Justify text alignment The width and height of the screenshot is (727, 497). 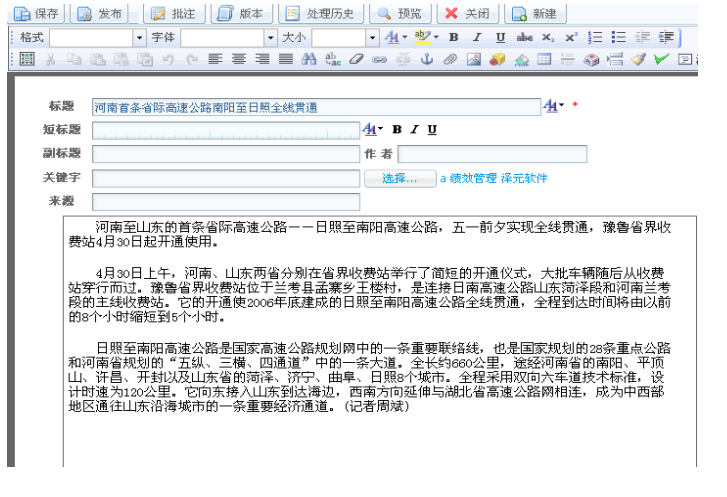coord(286,59)
